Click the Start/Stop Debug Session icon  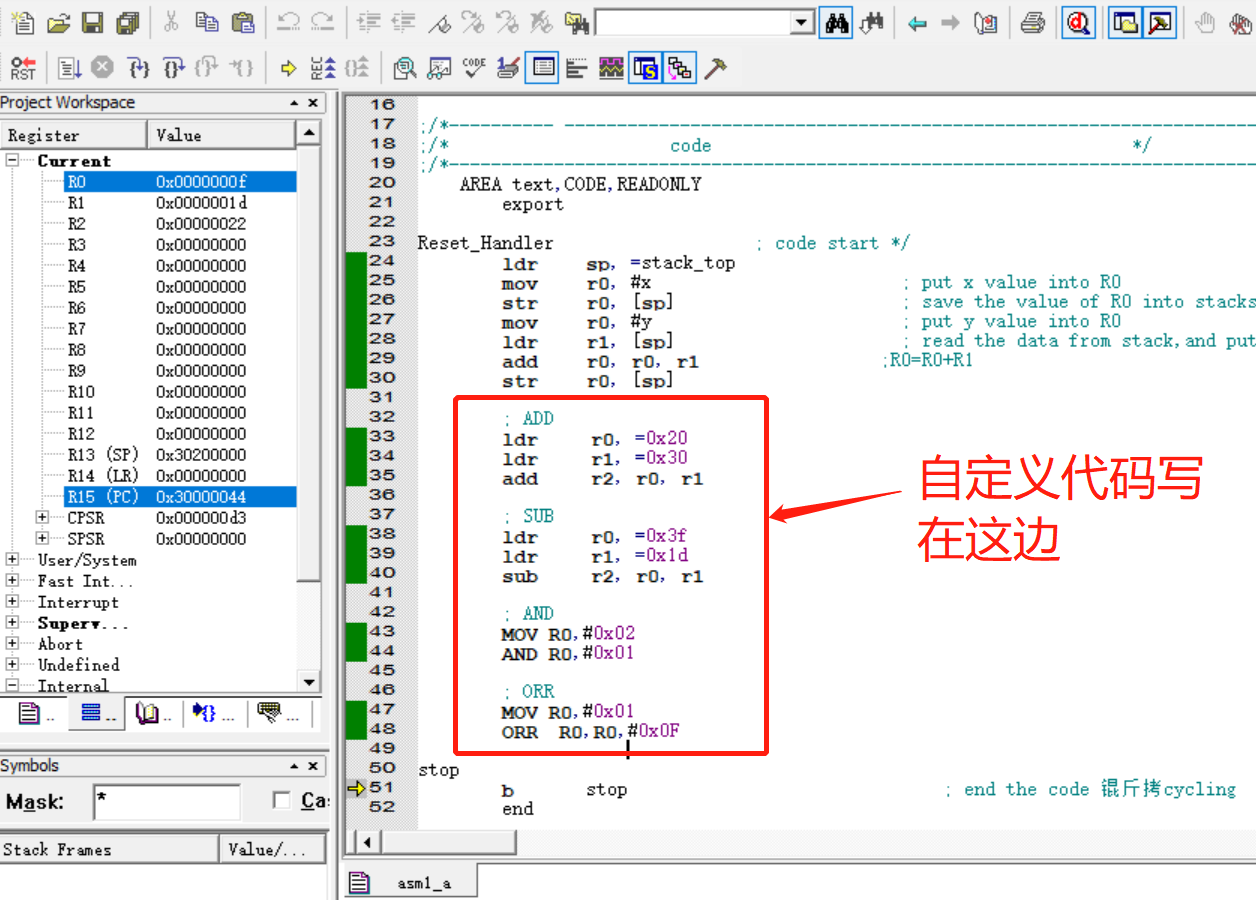[1078, 22]
